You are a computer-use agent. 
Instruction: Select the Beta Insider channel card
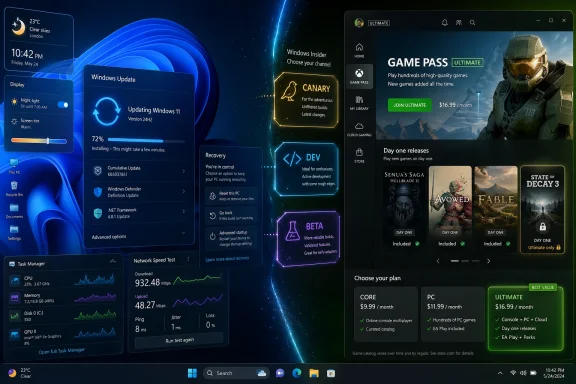pos(308,238)
